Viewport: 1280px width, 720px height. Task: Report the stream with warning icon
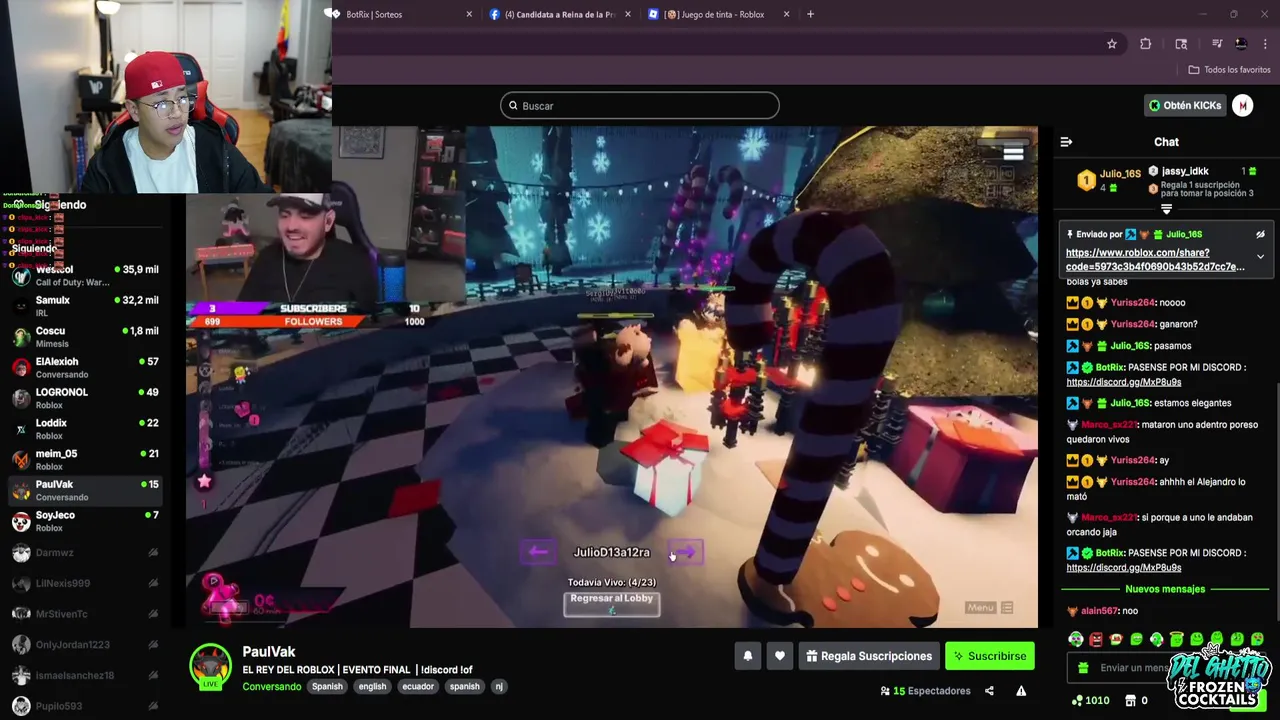click(1021, 691)
